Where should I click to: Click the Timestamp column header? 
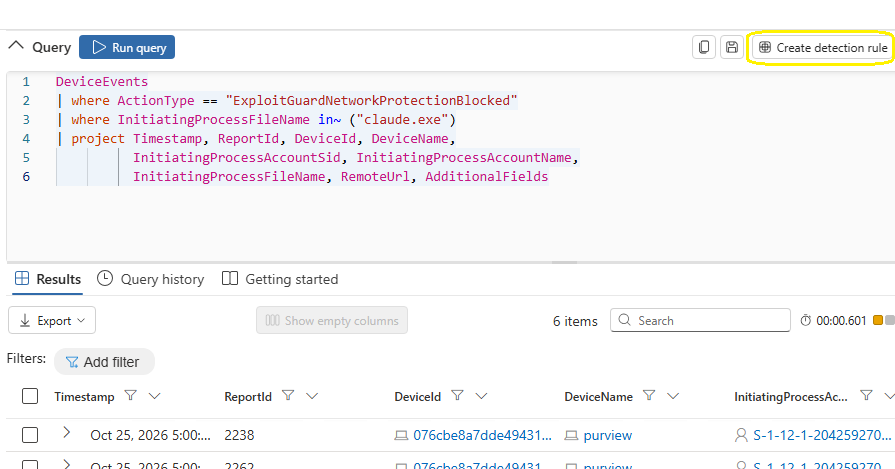click(x=84, y=397)
